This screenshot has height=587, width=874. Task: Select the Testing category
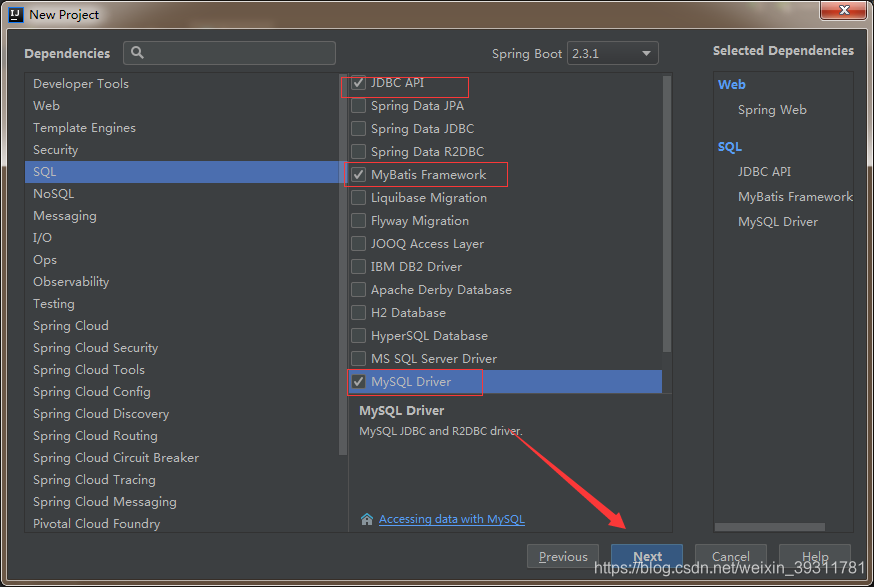coord(182,304)
